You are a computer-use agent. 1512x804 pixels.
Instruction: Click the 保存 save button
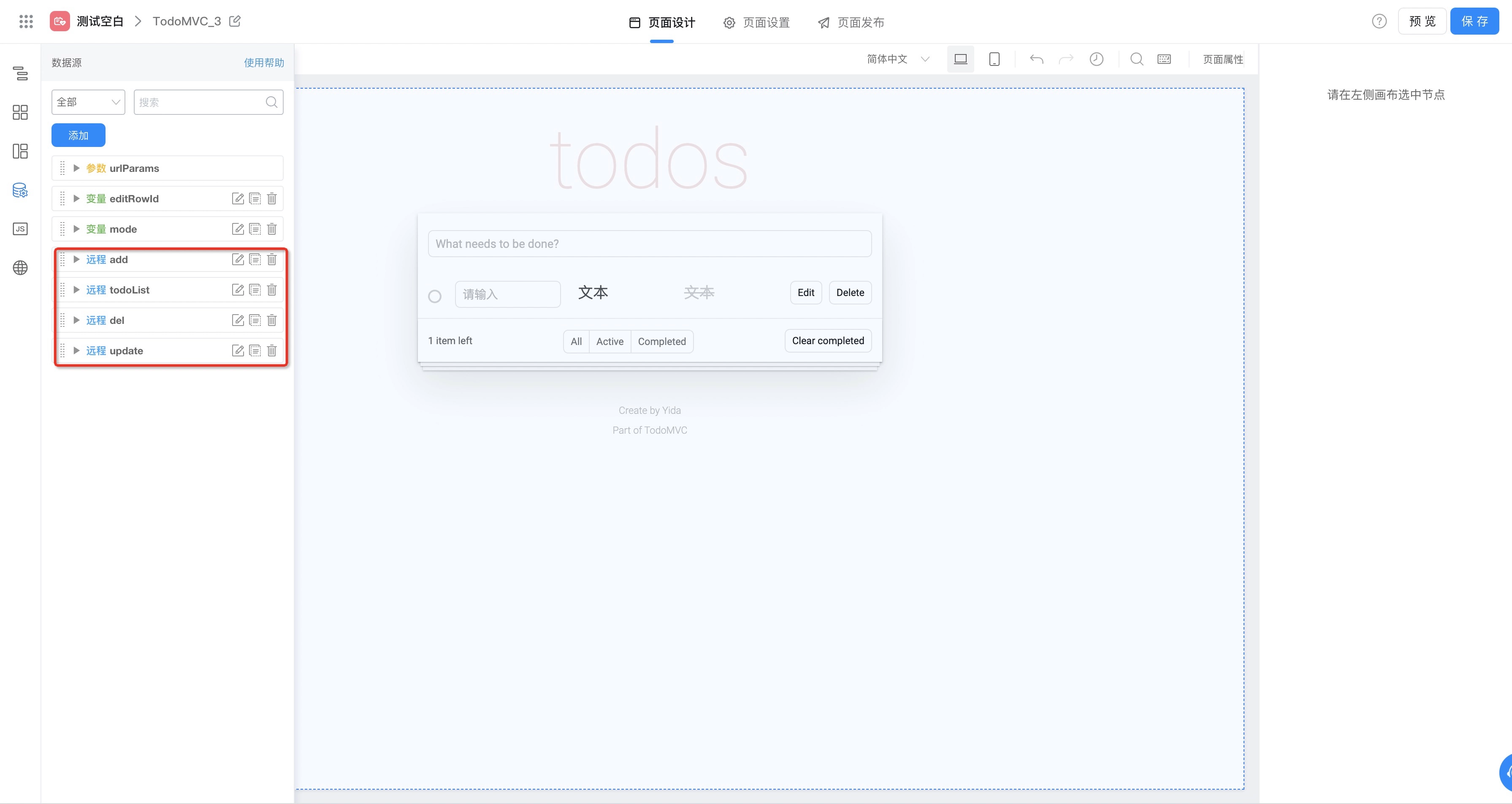pos(1474,21)
